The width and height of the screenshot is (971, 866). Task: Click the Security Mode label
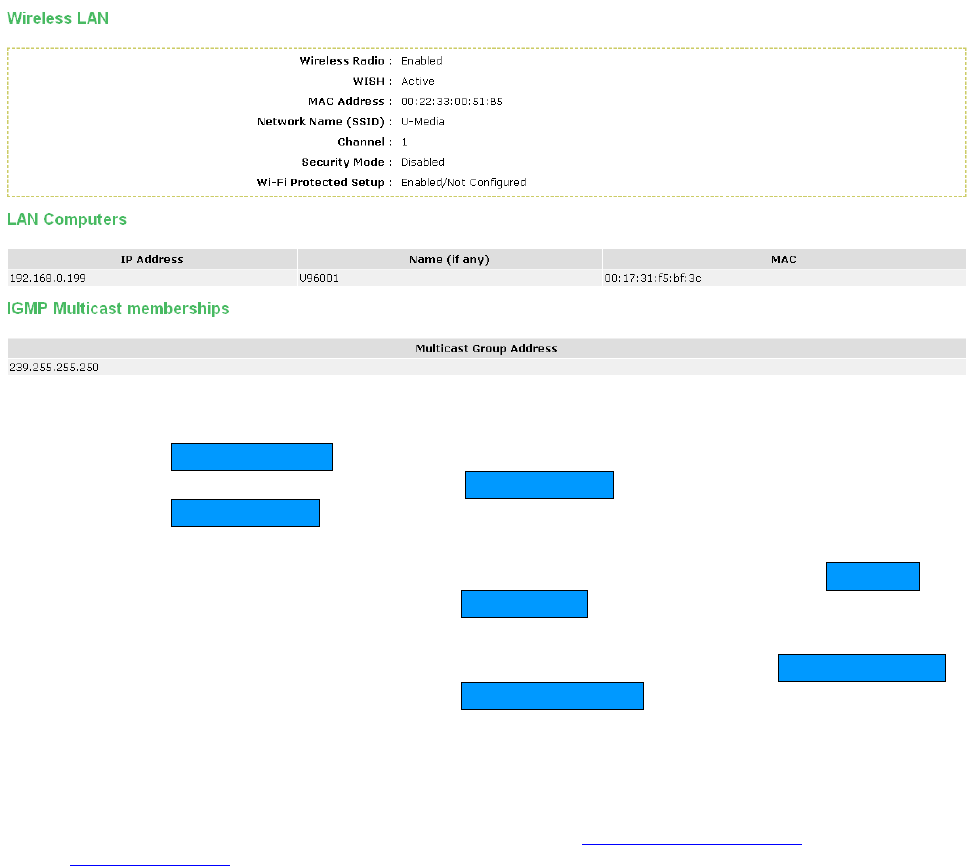point(347,162)
